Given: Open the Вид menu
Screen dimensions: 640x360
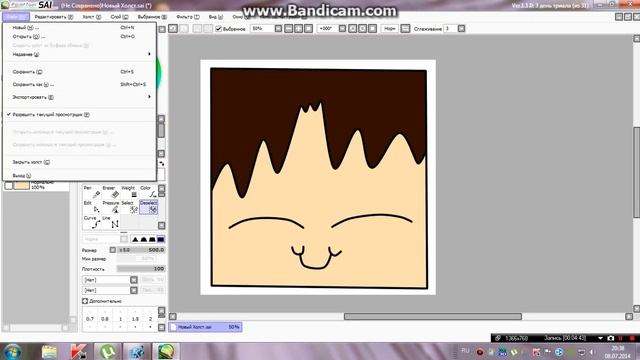Looking at the screenshot, I should point(216,17).
